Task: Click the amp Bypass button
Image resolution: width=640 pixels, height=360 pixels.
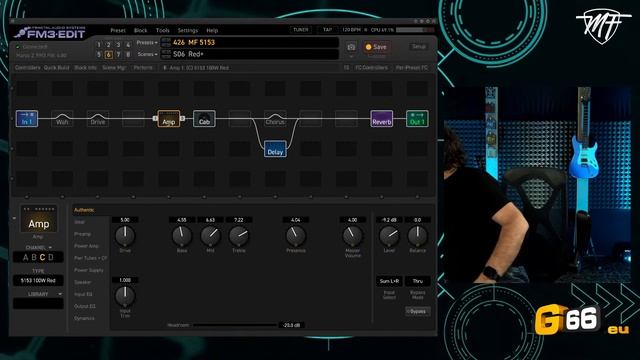Action: click(418, 311)
